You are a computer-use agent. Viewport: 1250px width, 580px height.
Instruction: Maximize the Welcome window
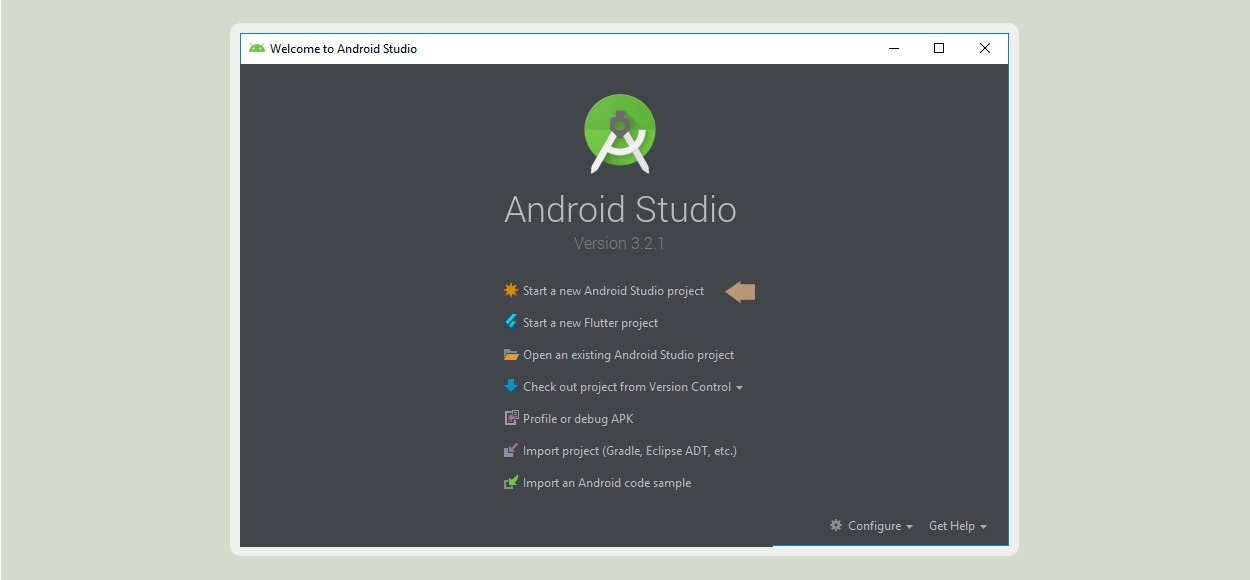click(939, 48)
